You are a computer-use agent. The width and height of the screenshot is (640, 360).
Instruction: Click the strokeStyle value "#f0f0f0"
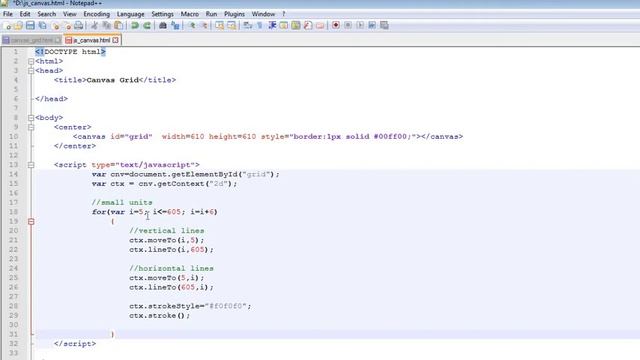tap(226, 306)
